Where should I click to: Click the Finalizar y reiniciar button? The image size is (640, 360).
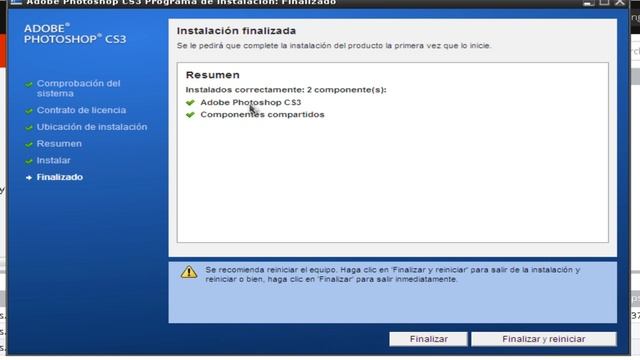click(544, 339)
